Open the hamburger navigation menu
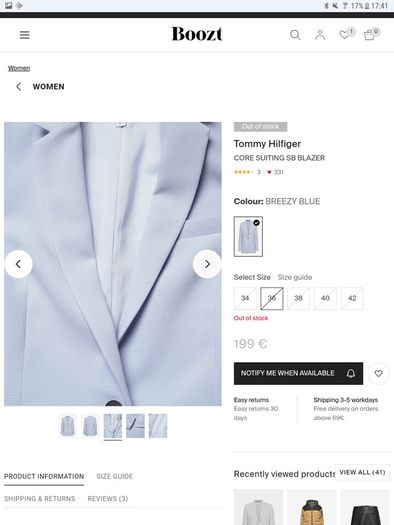The height and width of the screenshot is (525, 394). pos(24,35)
